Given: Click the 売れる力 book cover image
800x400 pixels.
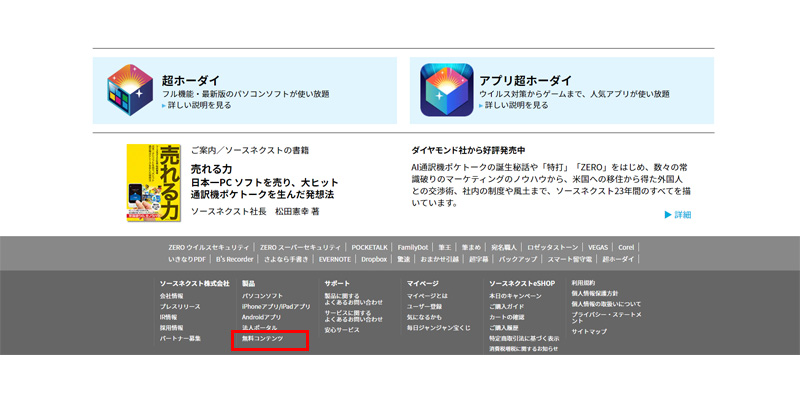Looking at the screenshot, I should pyautogui.click(x=154, y=183).
